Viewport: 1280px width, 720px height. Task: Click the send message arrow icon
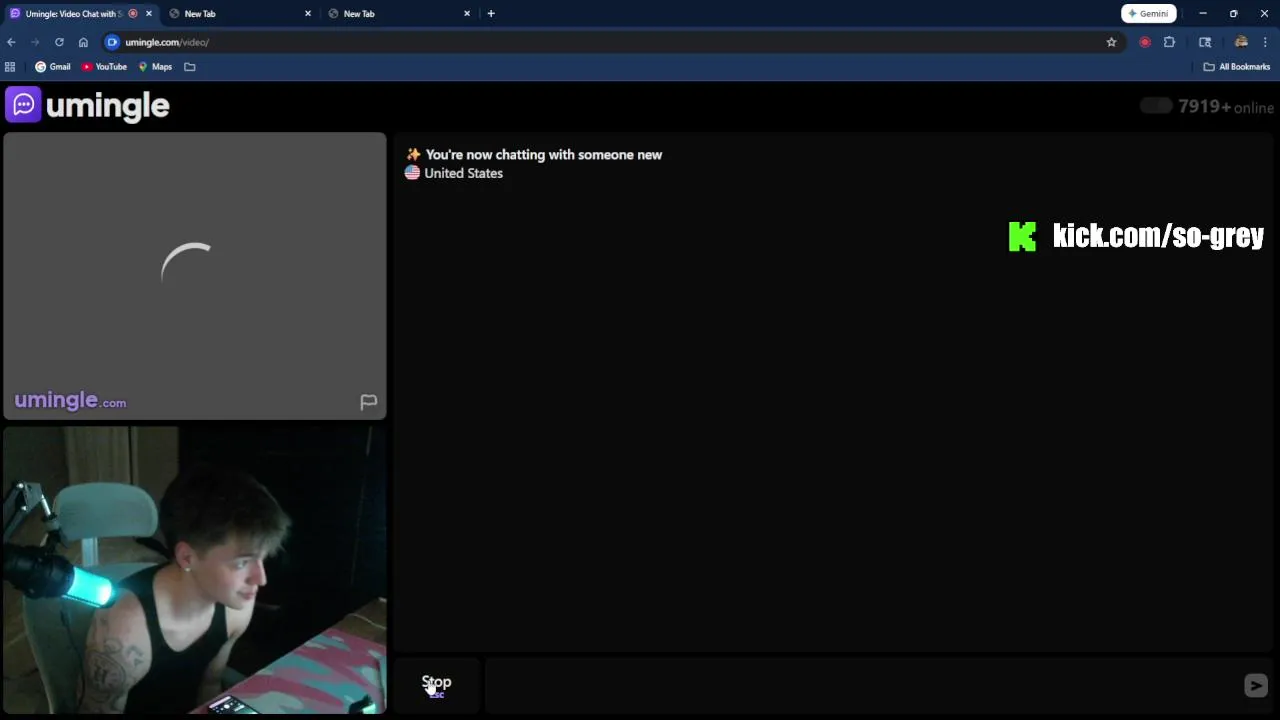(x=1256, y=685)
